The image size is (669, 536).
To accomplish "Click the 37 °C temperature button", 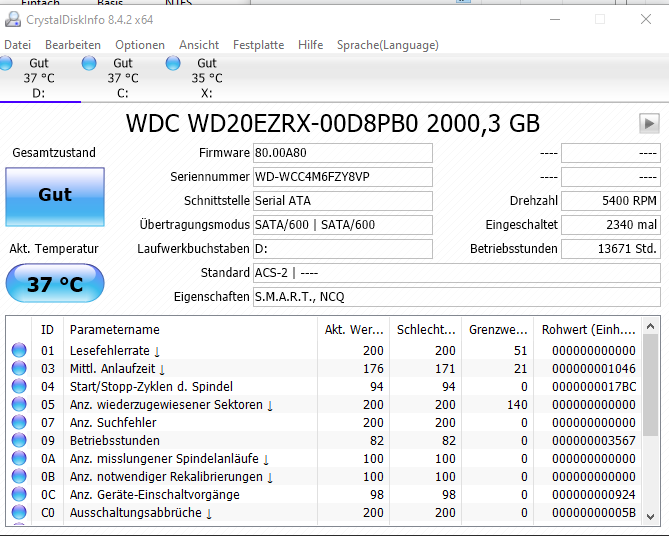I will [55, 283].
